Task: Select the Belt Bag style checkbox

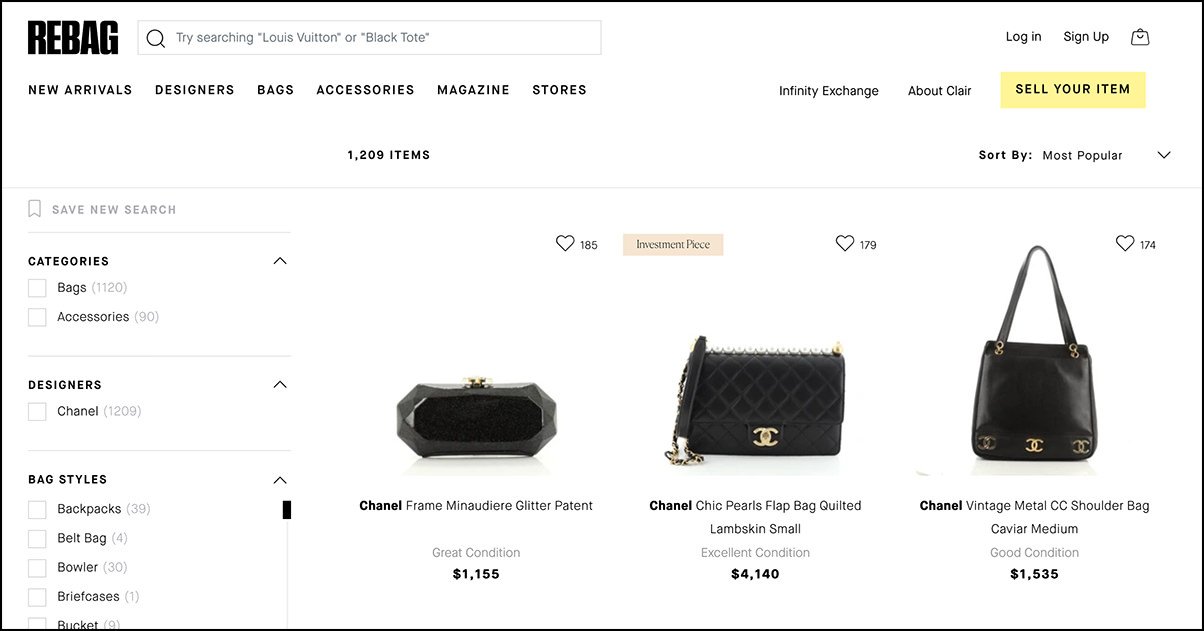Action: click(37, 538)
